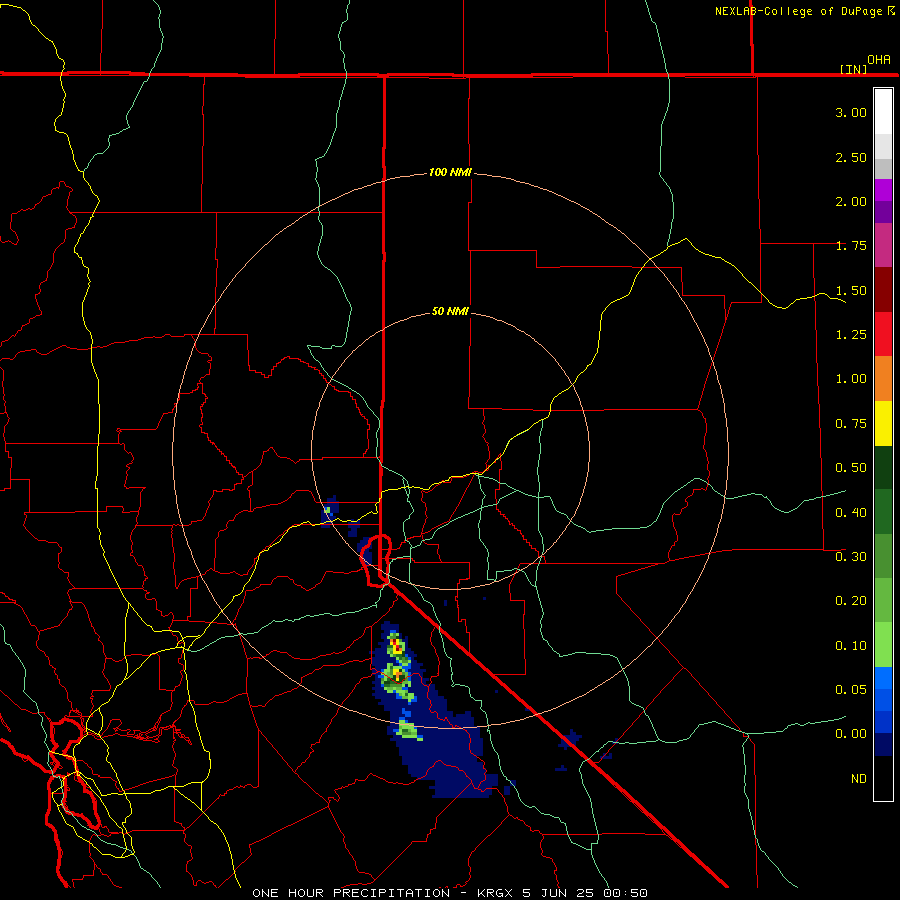This screenshot has height=900, width=900.
Task: Click the "1.50" legend value
Action: point(851,290)
